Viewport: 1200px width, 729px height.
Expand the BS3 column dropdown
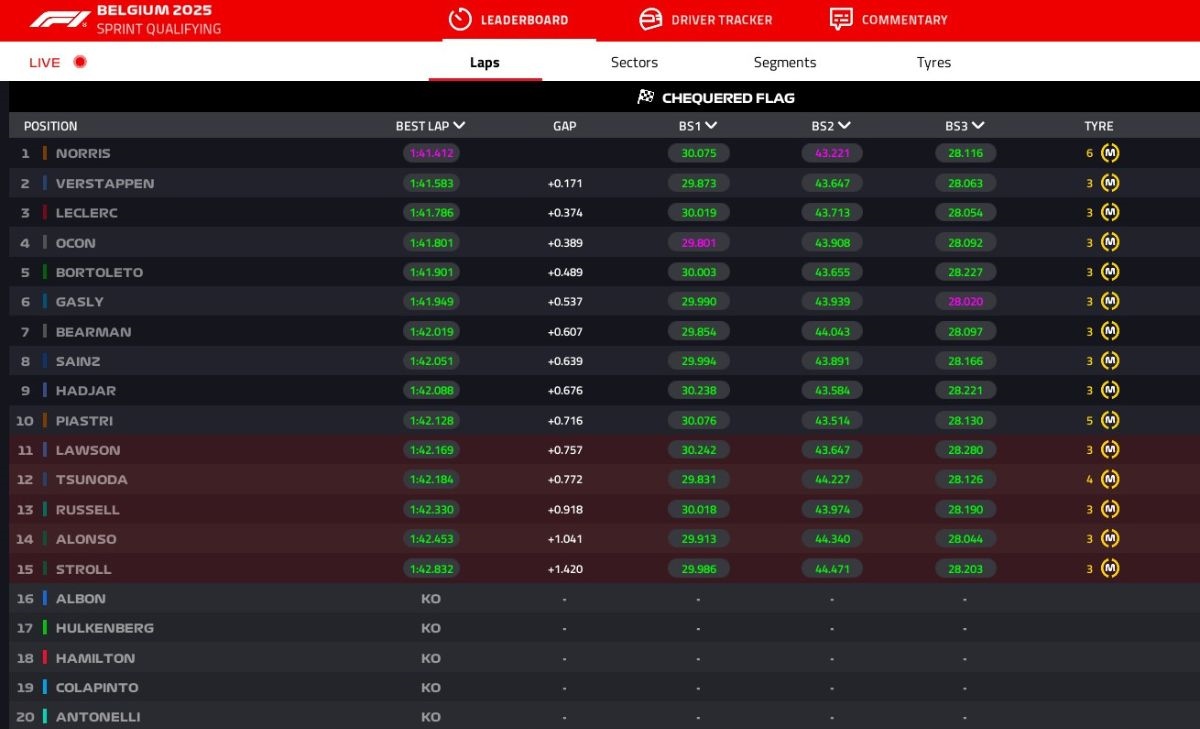(978, 126)
